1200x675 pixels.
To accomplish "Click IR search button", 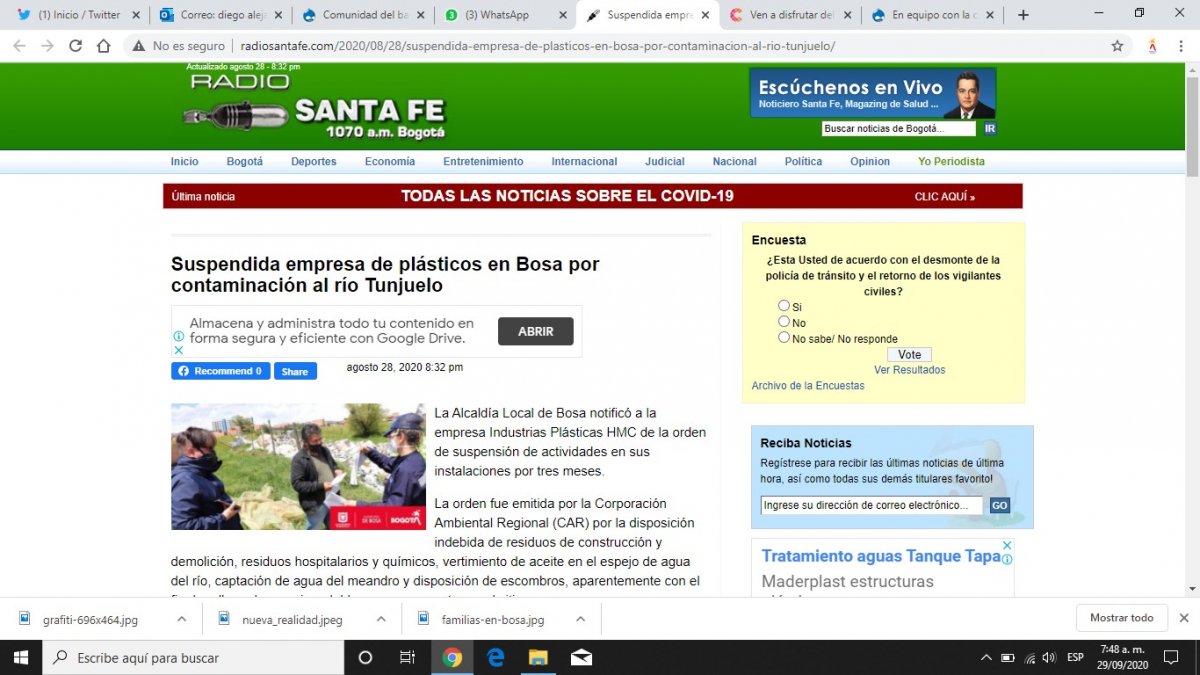I will click(x=990, y=129).
